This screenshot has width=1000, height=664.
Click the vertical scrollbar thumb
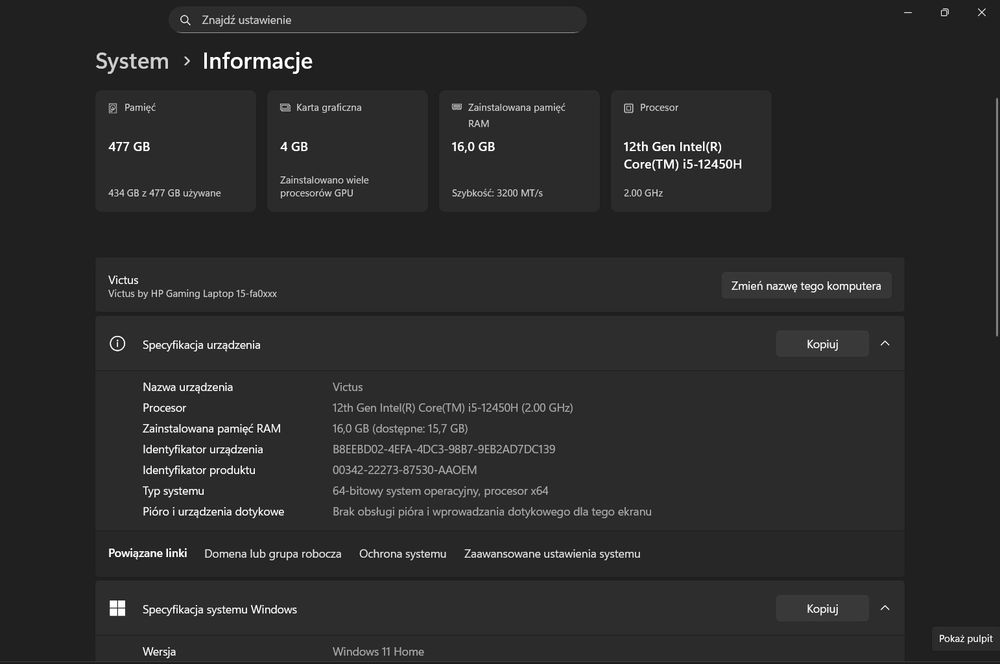[x=997, y=217]
